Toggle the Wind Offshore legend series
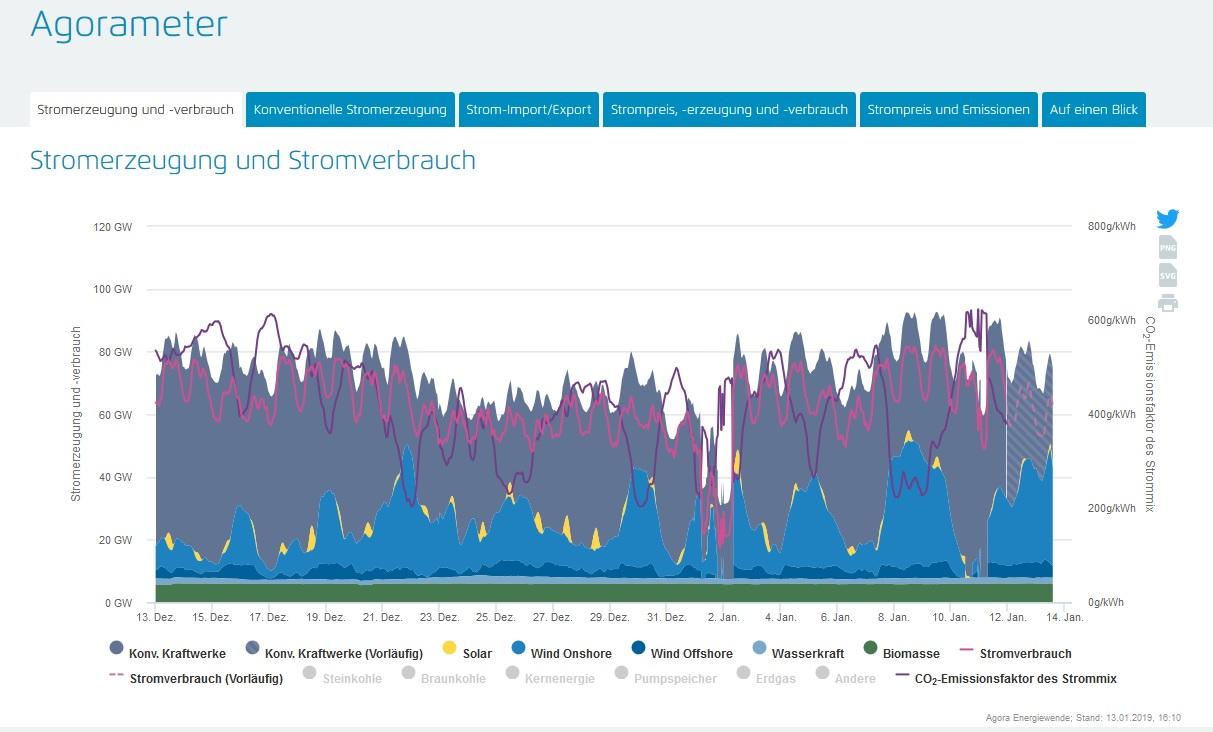The width and height of the screenshot is (1213, 732). (x=682, y=653)
